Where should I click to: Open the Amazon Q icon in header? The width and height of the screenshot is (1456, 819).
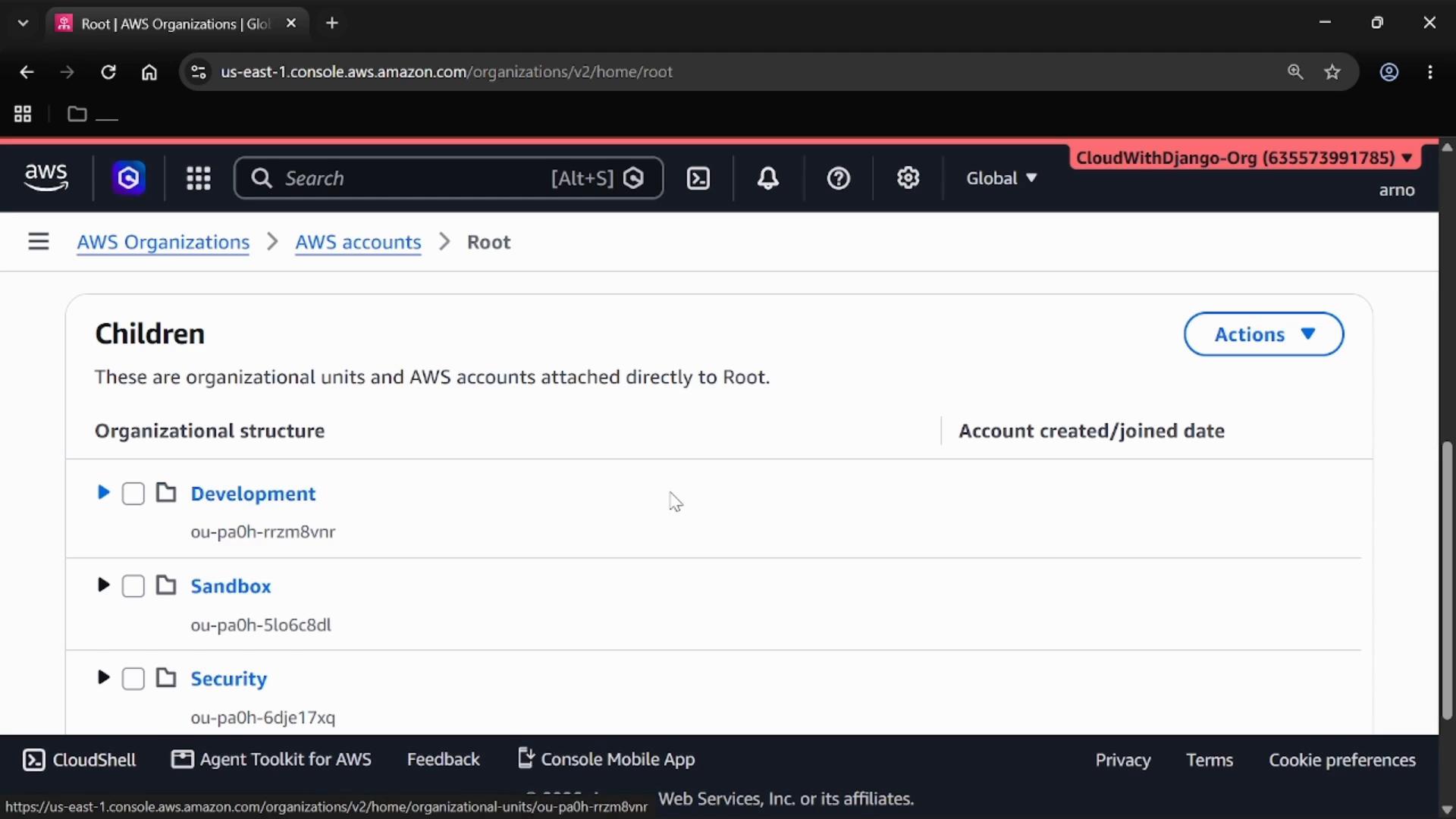click(x=129, y=178)
